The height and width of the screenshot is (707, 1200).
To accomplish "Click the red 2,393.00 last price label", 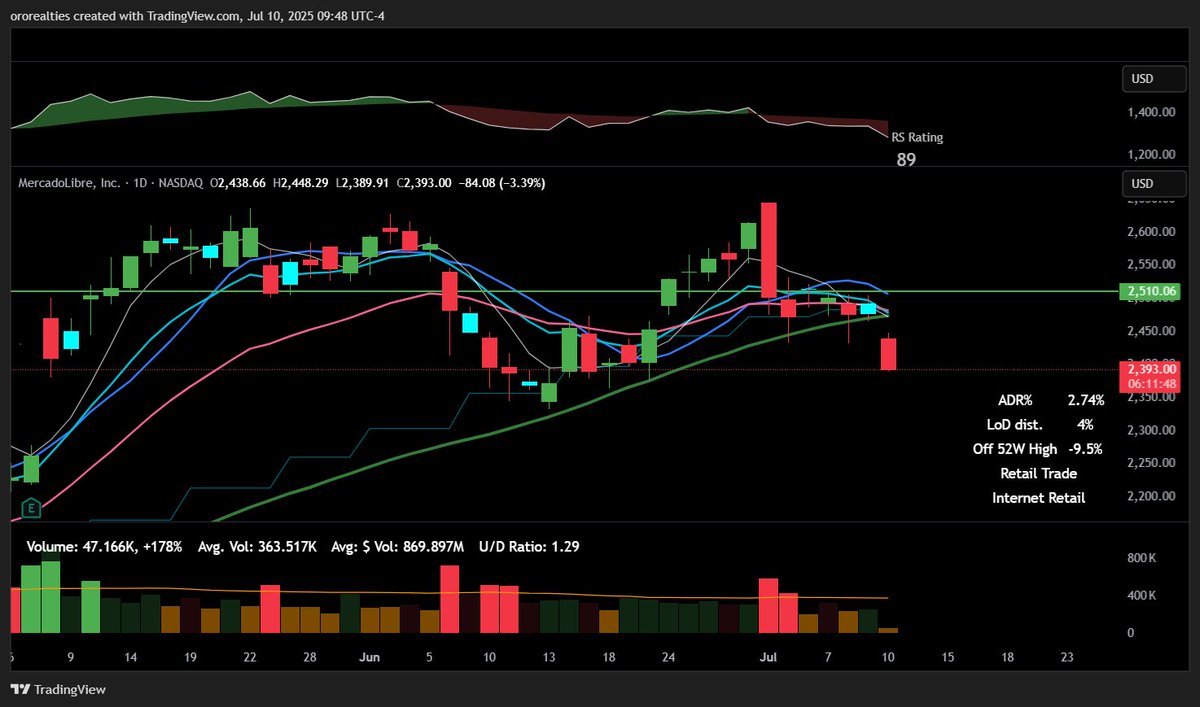I will (x=1152, y=369).
